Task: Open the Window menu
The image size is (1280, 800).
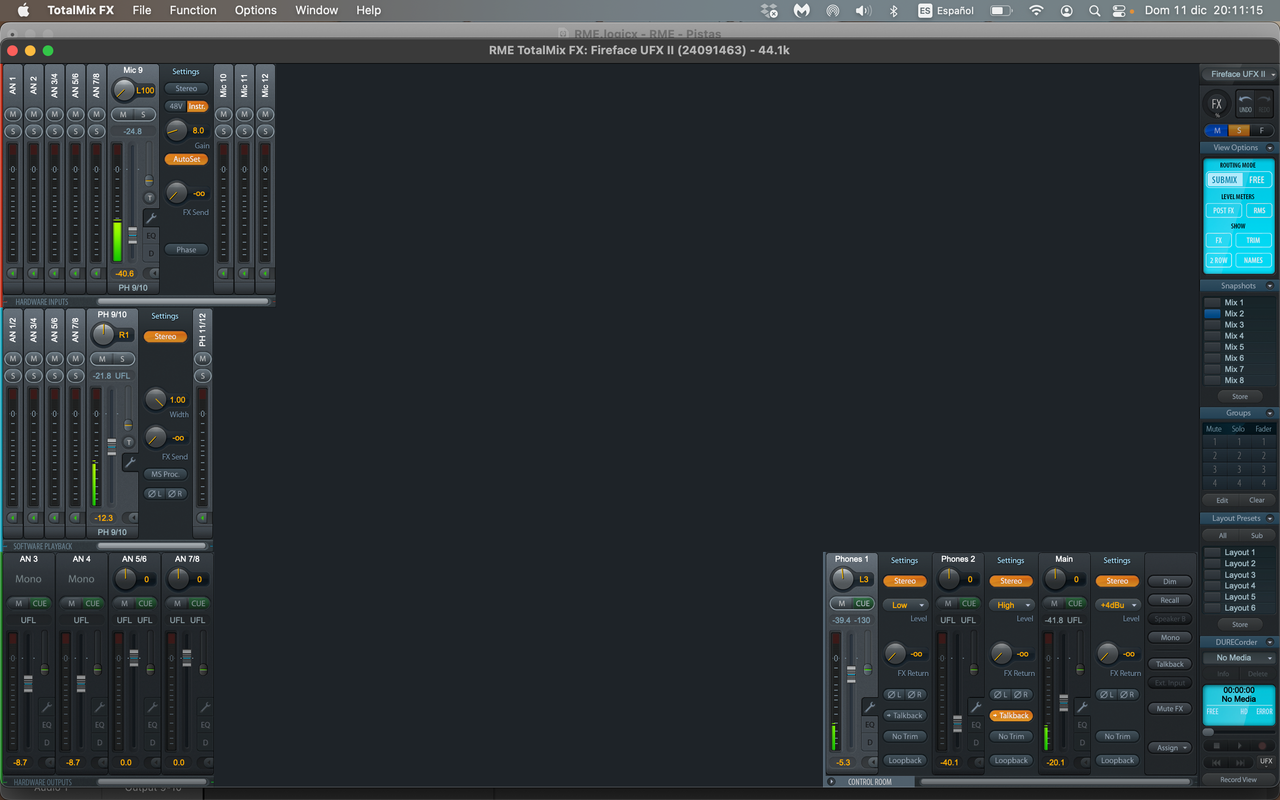Action: point(316,10)
